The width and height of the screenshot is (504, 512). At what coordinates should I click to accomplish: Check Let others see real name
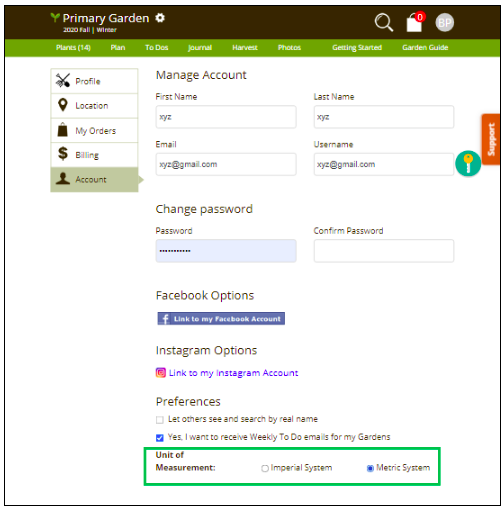pos(160,420)
